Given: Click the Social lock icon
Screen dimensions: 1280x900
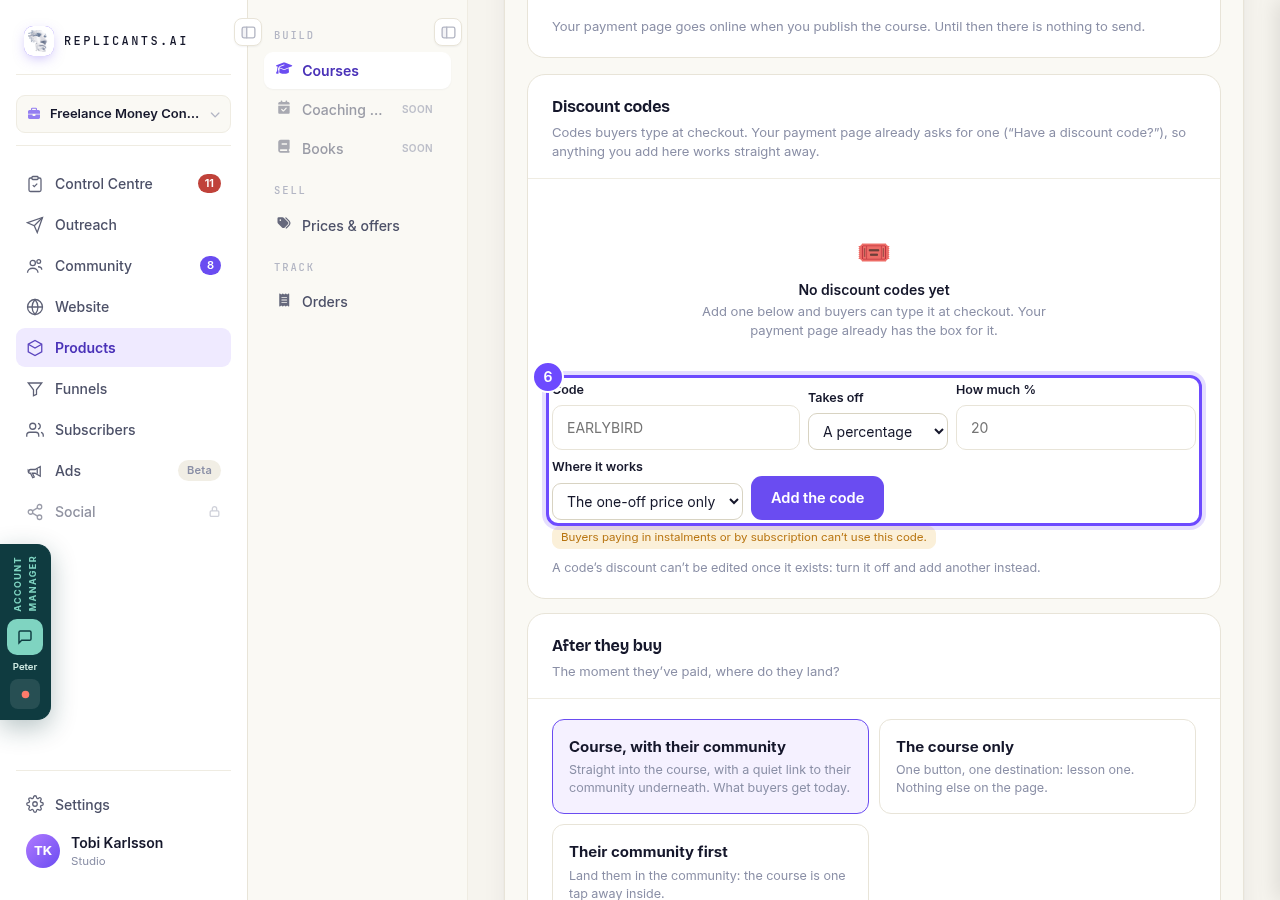Looking at the screenshot, I should pyautogui.click(x=214, y=512).
